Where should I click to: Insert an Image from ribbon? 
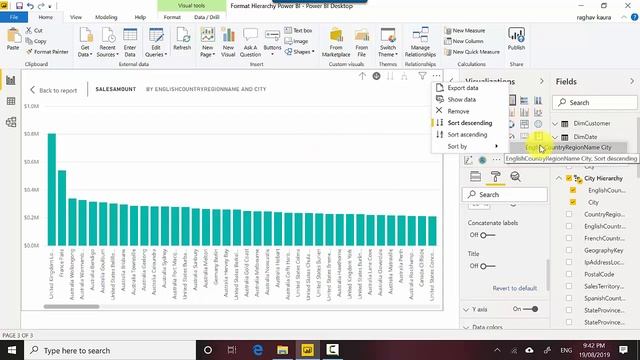(296, 41)
